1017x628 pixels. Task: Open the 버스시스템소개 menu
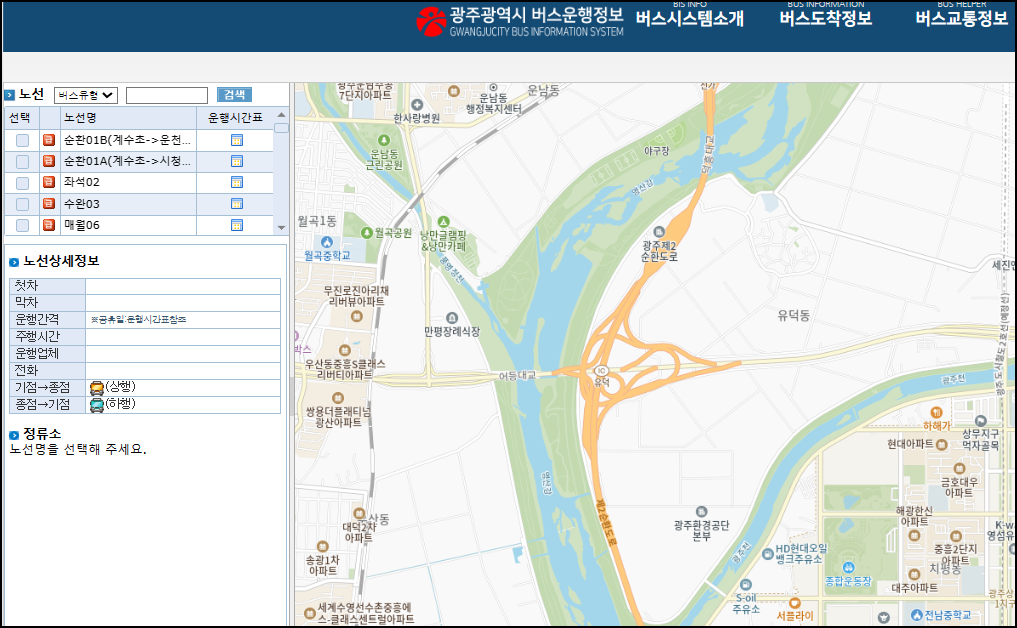(689, 18)
